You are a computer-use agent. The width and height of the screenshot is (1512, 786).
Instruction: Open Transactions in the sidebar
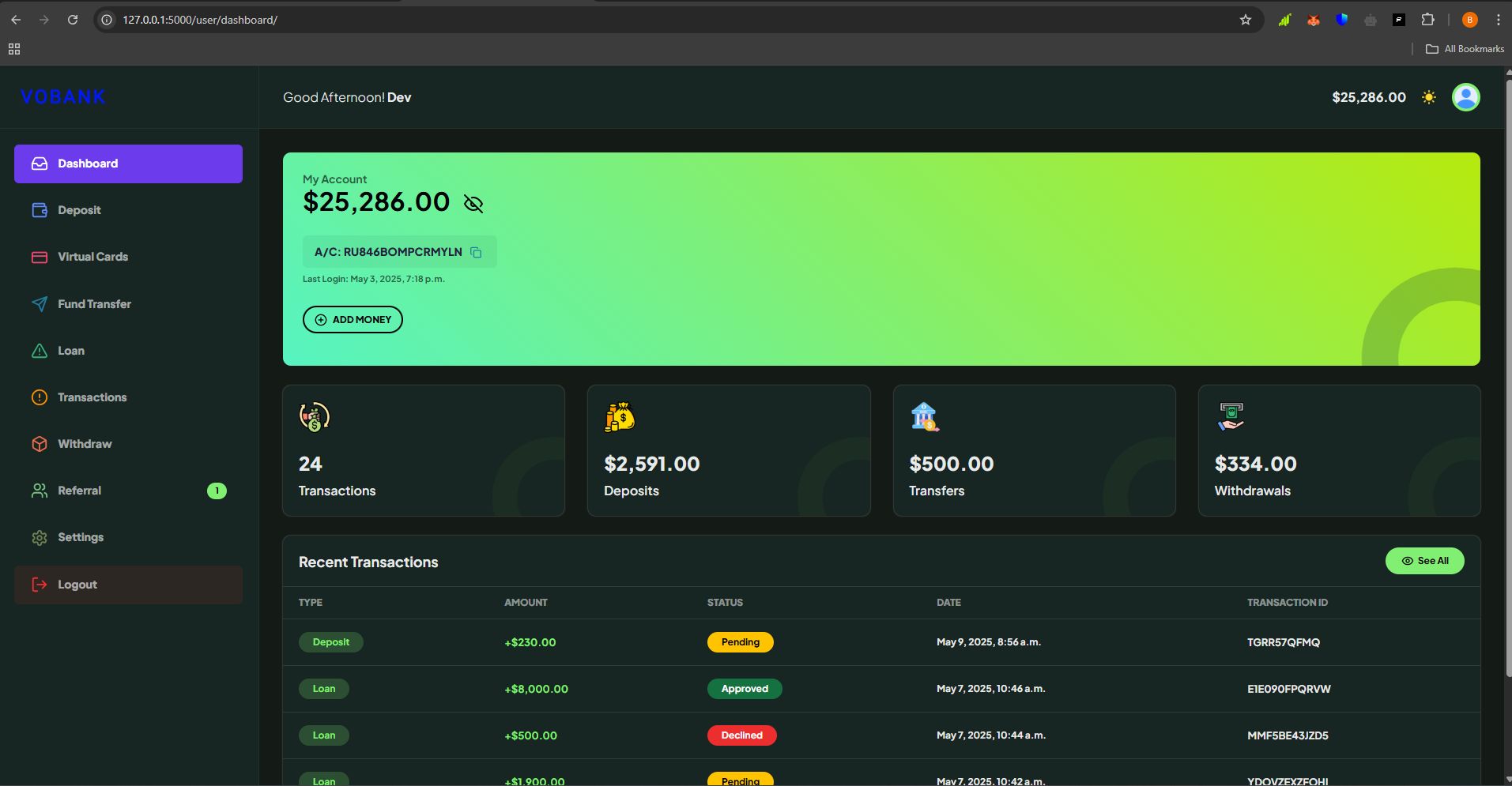(x=128, y=397)
